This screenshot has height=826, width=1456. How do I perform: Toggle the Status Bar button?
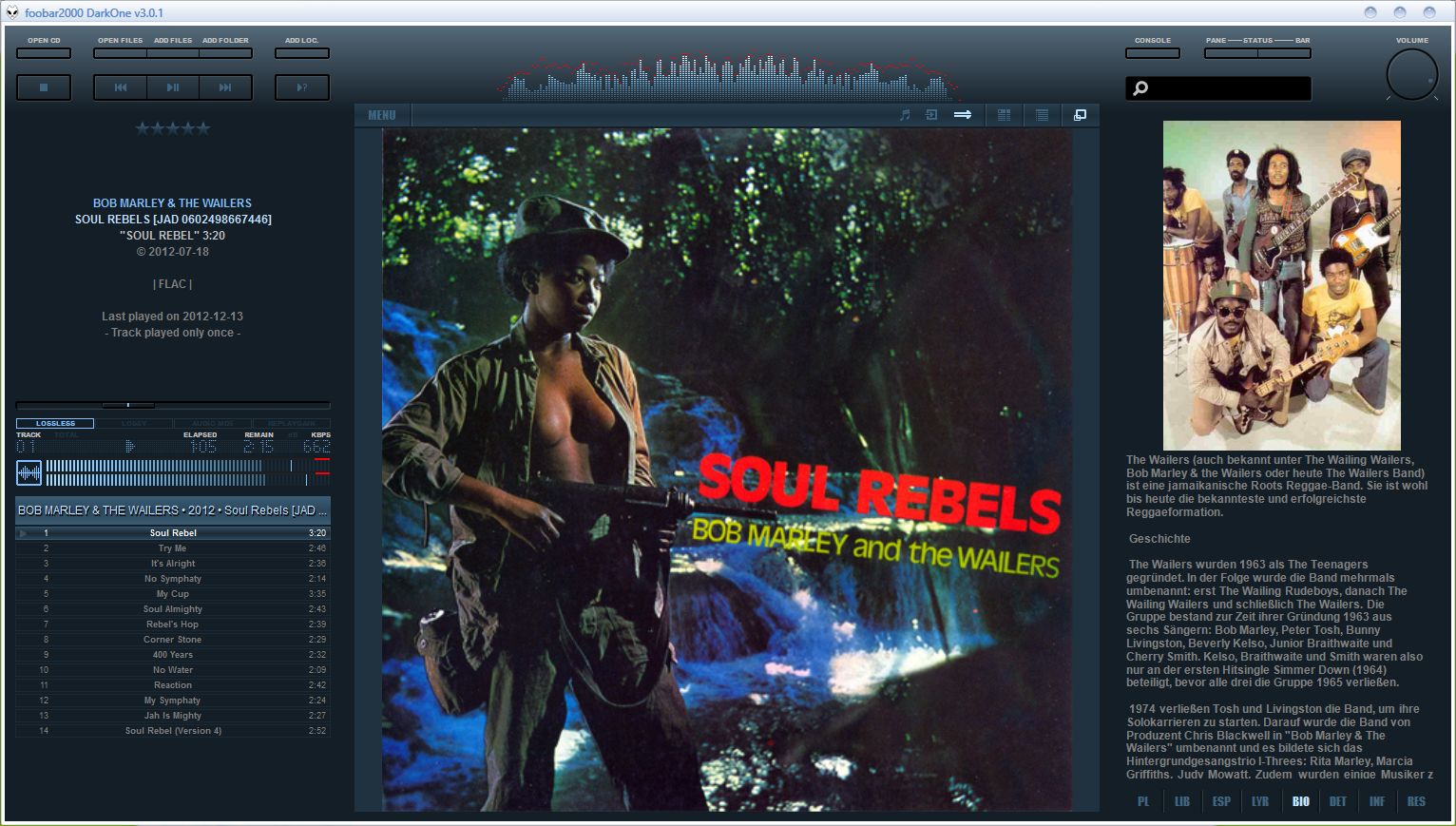[x=1284, y=53]
